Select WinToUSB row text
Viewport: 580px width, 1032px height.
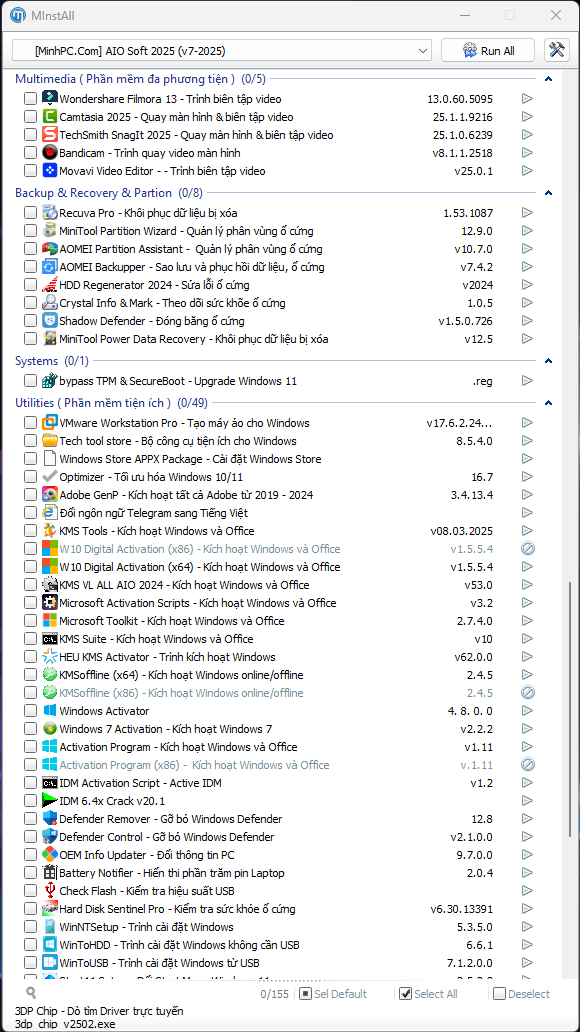[159, 963]
